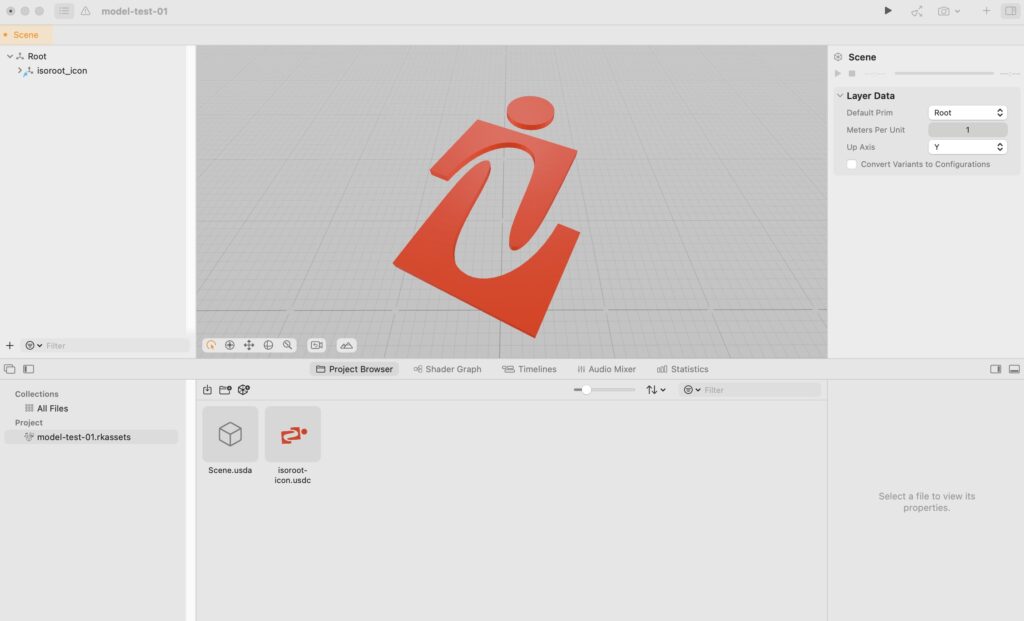
Task: Click the new scene cube icon
Action: 244,390
